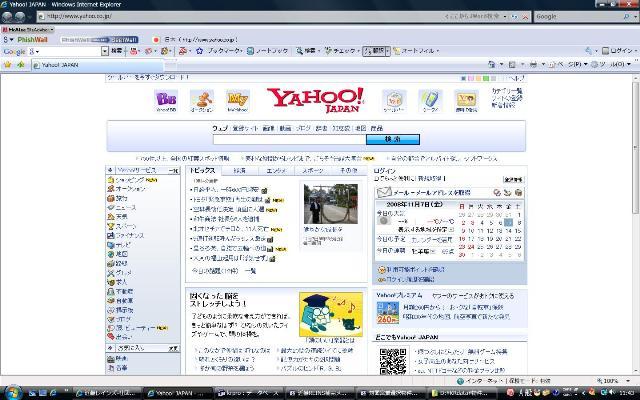Select the Maps search category
Viewport: 640px width, 400px height.
pyautogui.click(x=360, y=128)
